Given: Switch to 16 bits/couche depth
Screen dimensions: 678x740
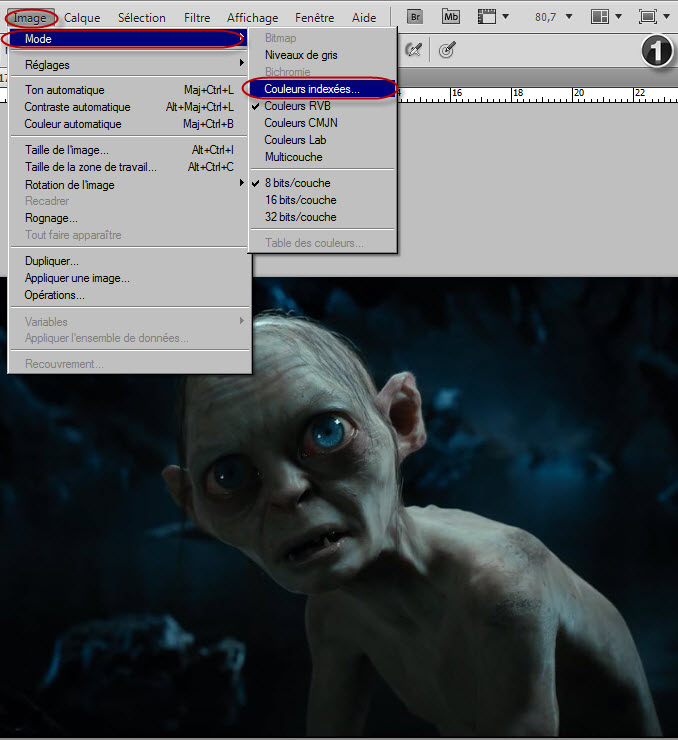Looking at the screenshot, I should 300,200.
